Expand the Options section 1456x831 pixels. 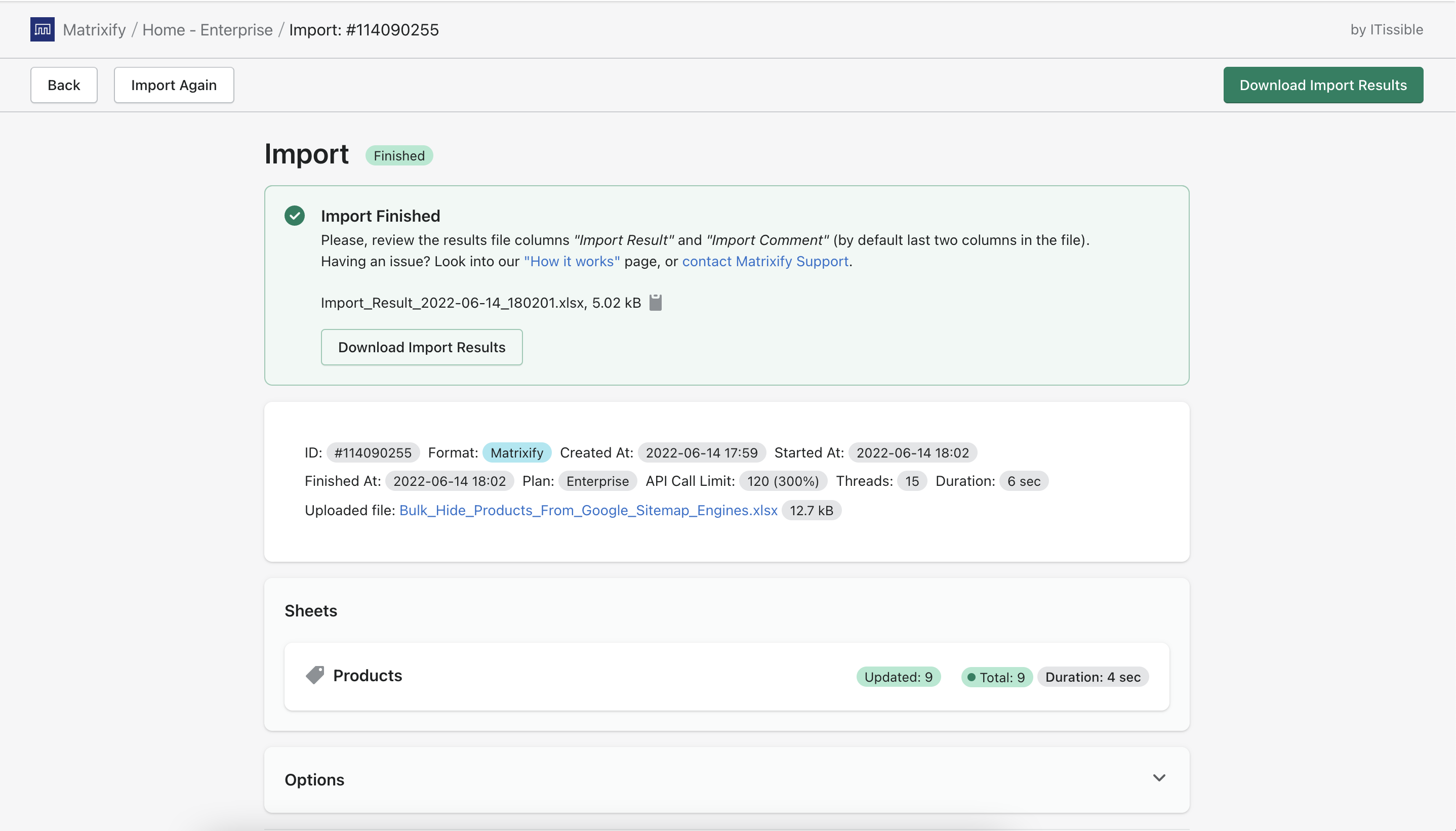(1159, 777)
